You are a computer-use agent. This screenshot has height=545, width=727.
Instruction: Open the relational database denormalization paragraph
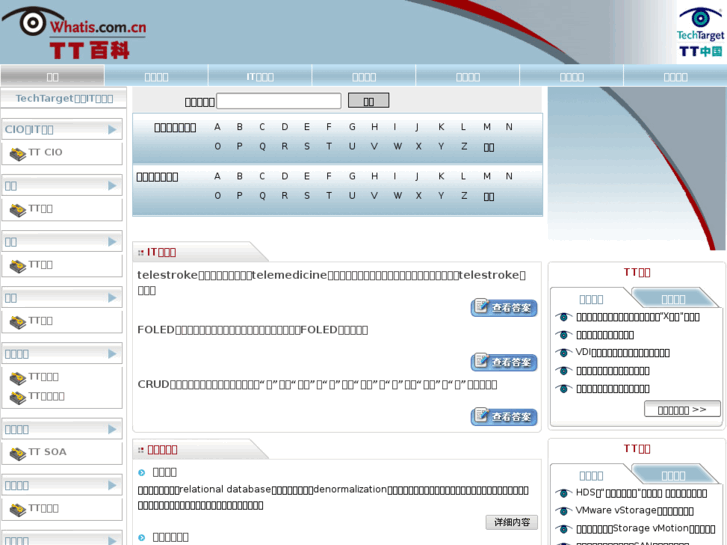[x=333, y=497]
